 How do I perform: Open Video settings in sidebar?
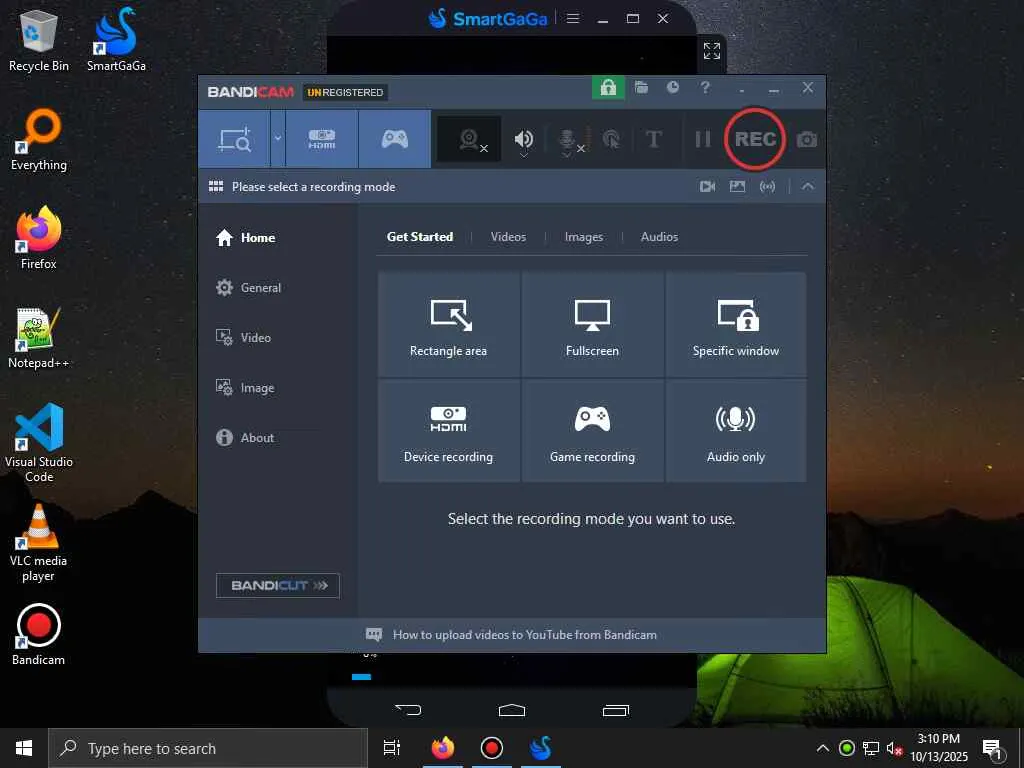click(x=243, y=338)
